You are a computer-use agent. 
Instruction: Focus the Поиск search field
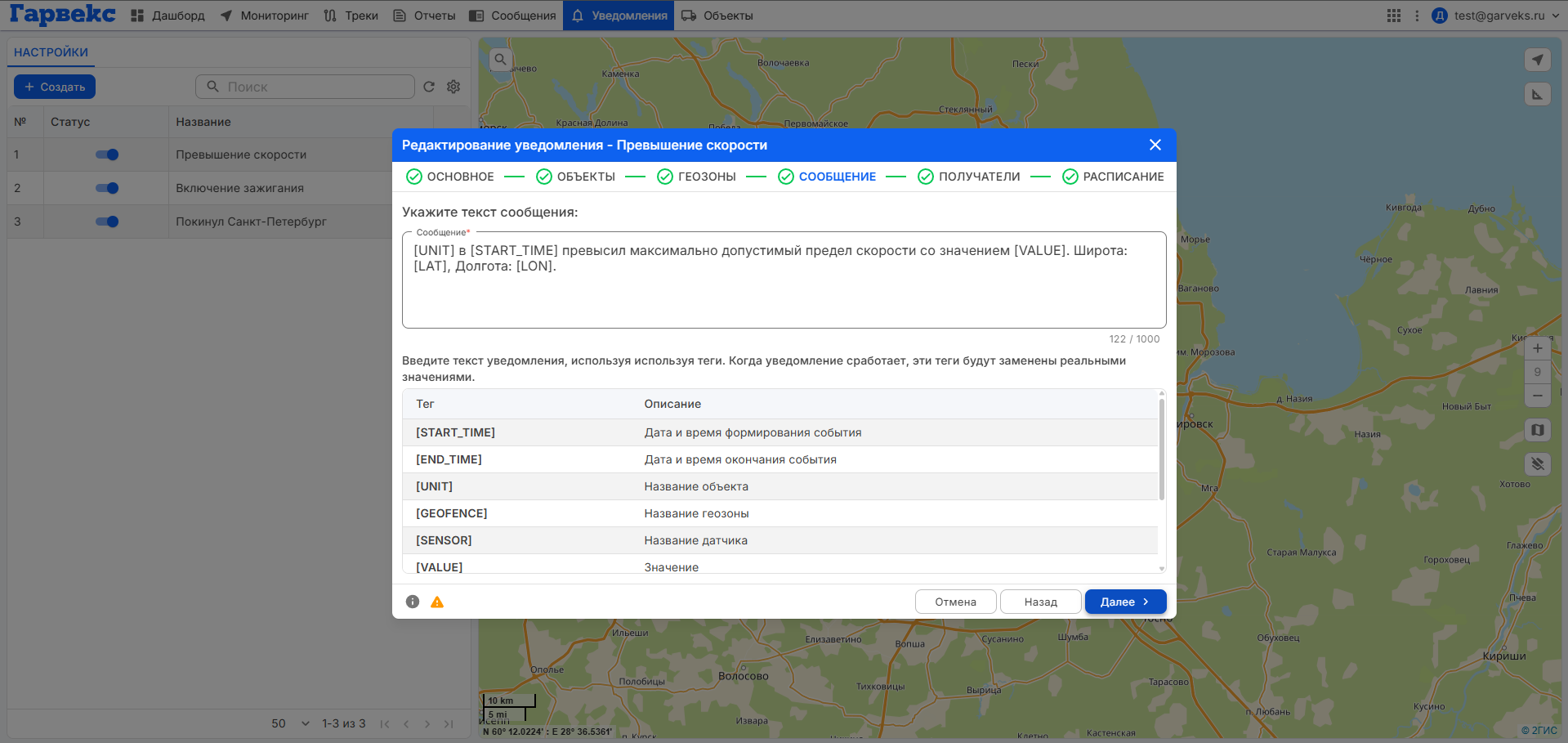pyautogui.click(x=306, y=87)
